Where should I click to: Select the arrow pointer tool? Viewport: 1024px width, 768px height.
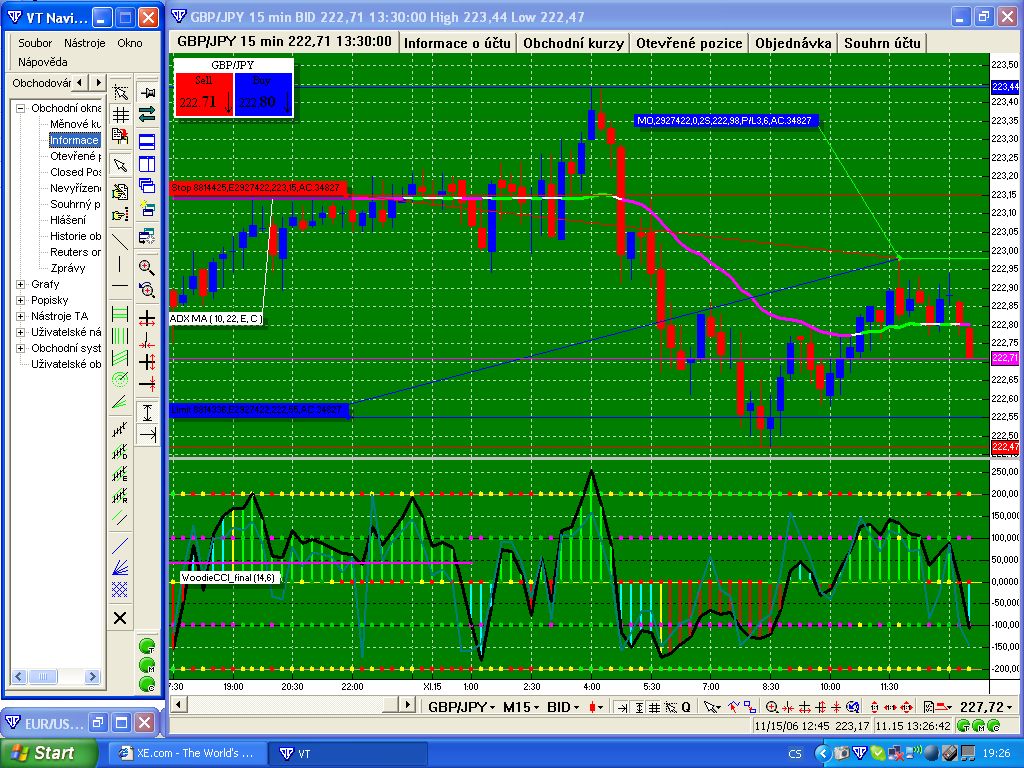pos(120,165)
